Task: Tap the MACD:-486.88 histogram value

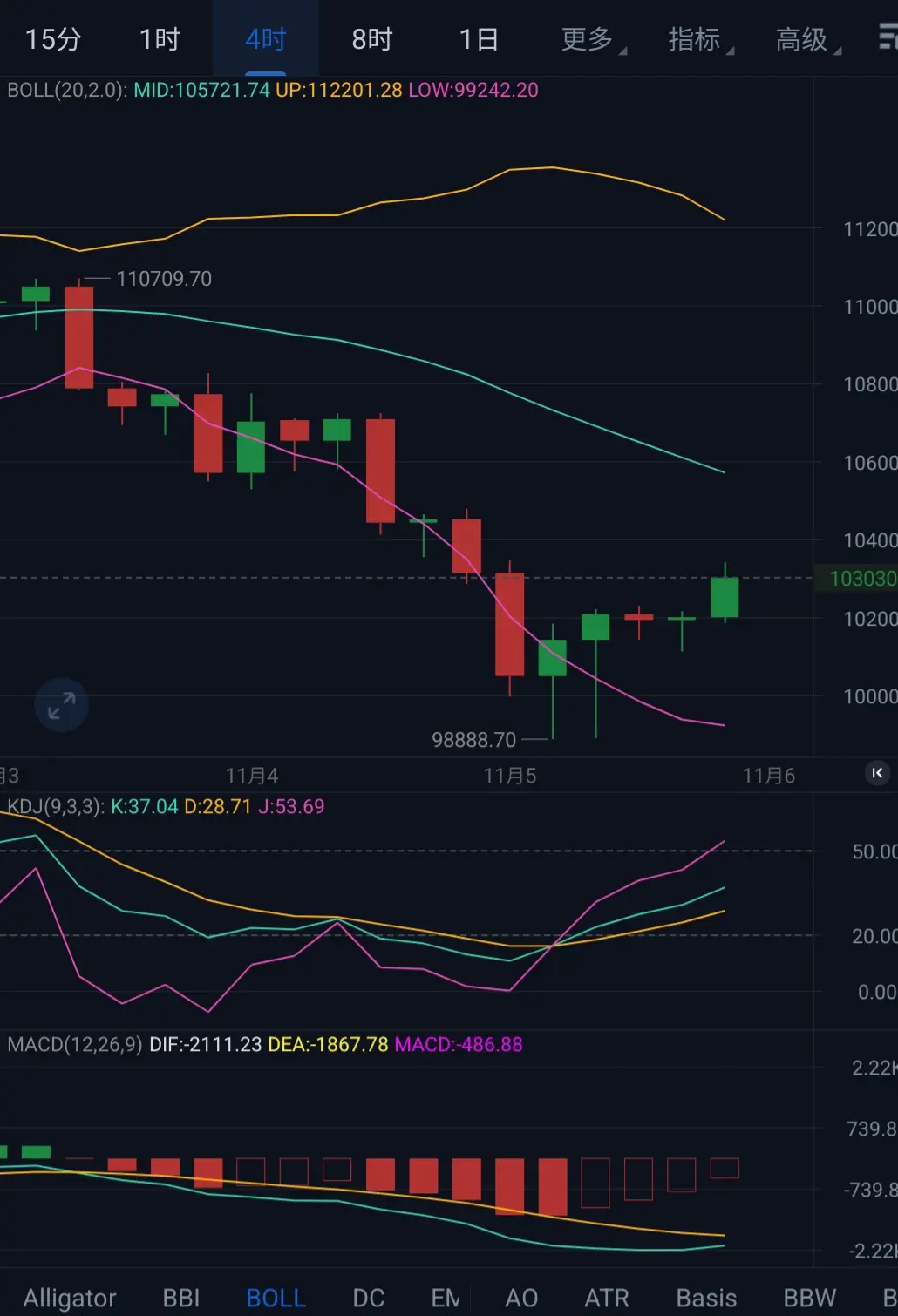Action: (459, 1044)
